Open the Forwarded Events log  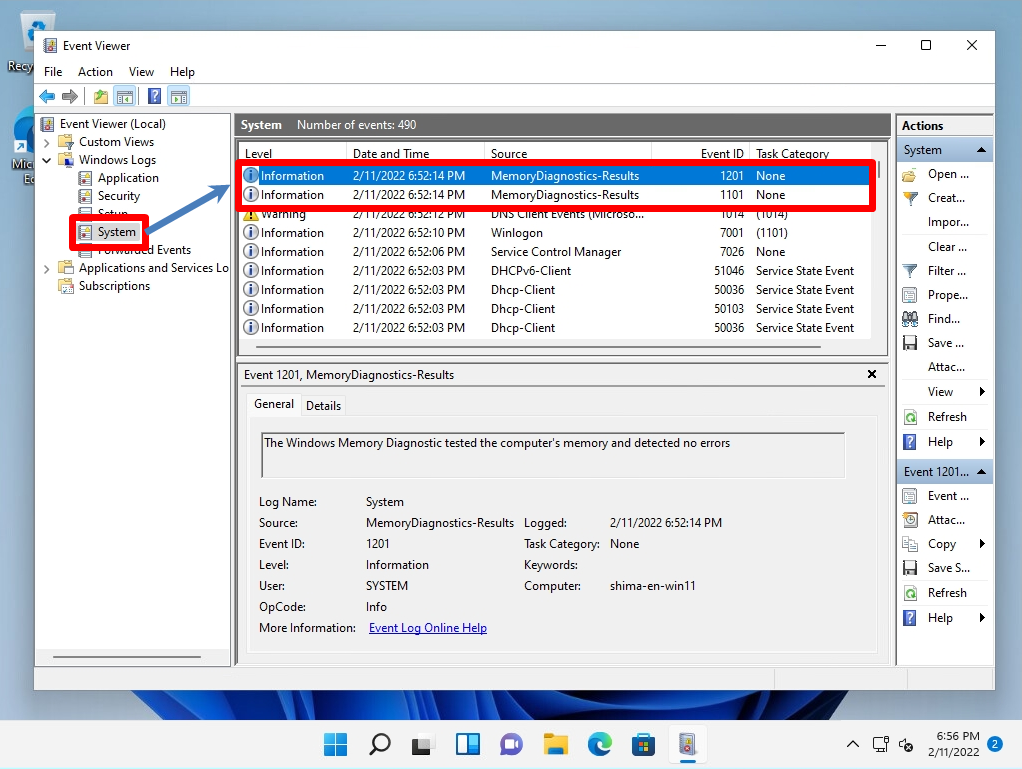point(144,250)
